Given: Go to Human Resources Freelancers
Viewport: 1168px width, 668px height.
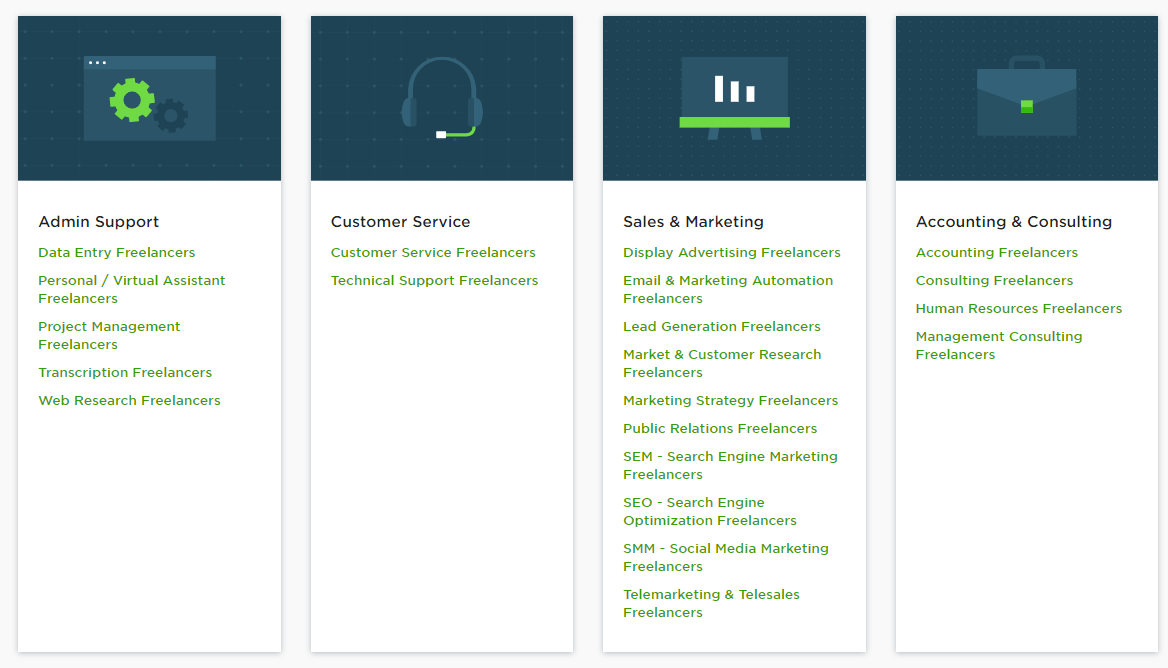Looking at the screenshot, I should 1019,309.
